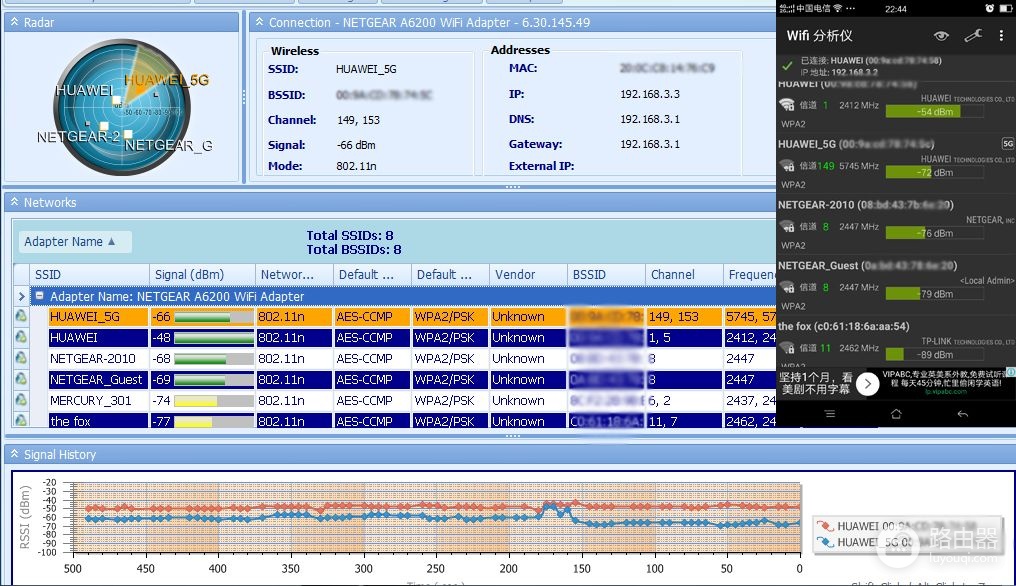Tap the Android back navigation icon
The image size is (1016, 586).
click(962, 414)
